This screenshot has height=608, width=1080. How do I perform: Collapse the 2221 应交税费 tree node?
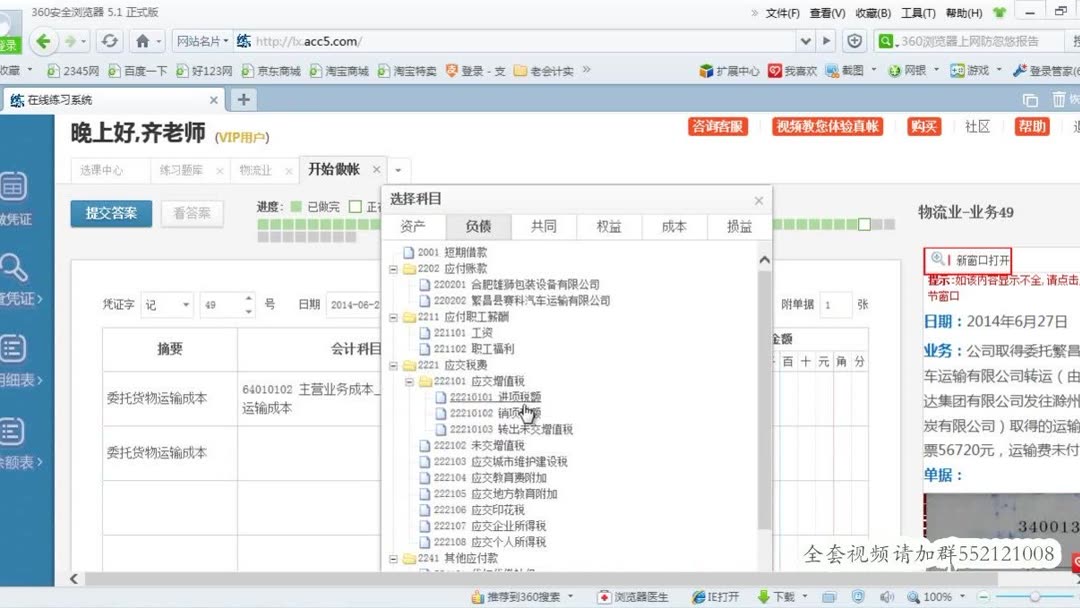[x=392, y=364]
